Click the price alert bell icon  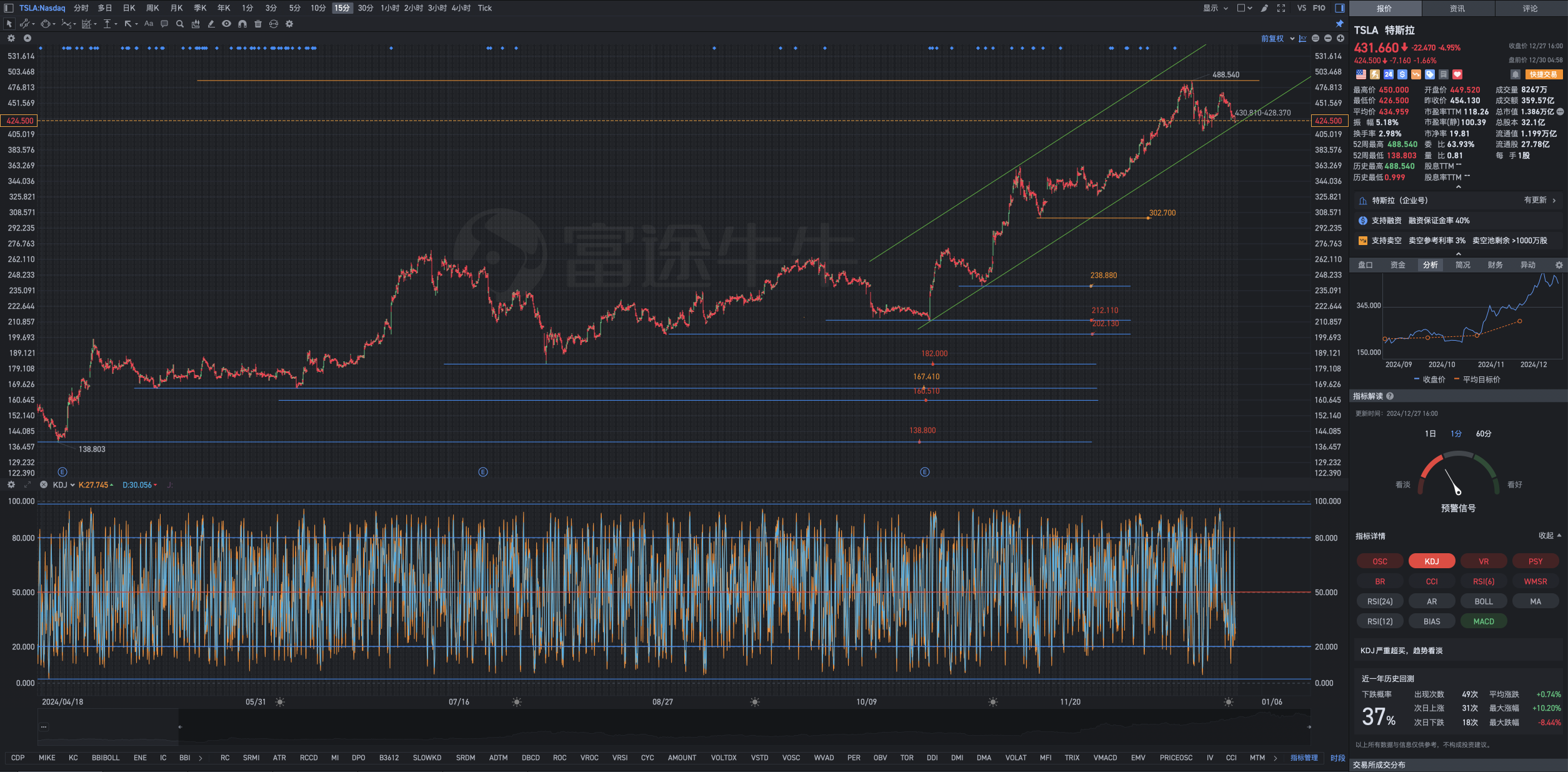point(1515,74)
